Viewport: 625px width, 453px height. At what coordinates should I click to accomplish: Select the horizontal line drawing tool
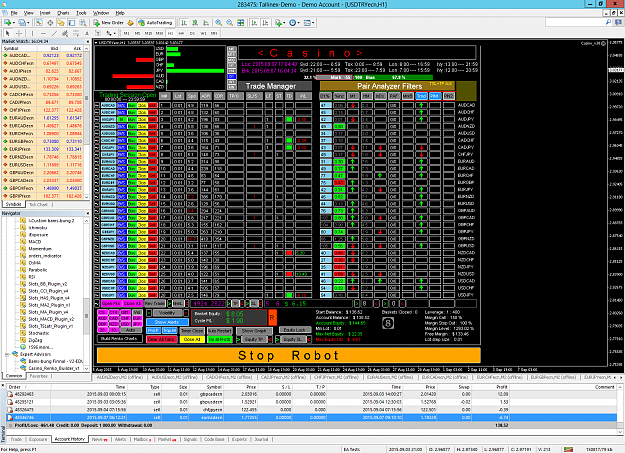(43, 33)
